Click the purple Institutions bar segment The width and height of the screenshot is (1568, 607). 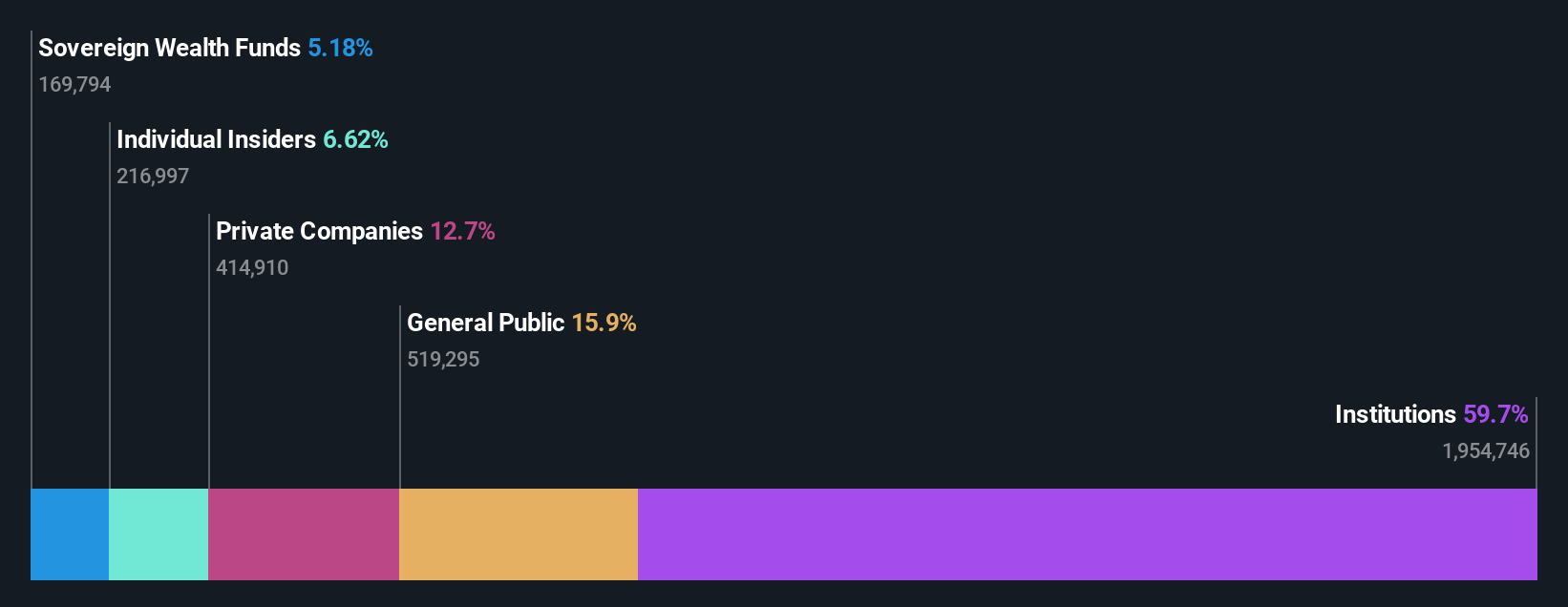(x=1088, y=534)
